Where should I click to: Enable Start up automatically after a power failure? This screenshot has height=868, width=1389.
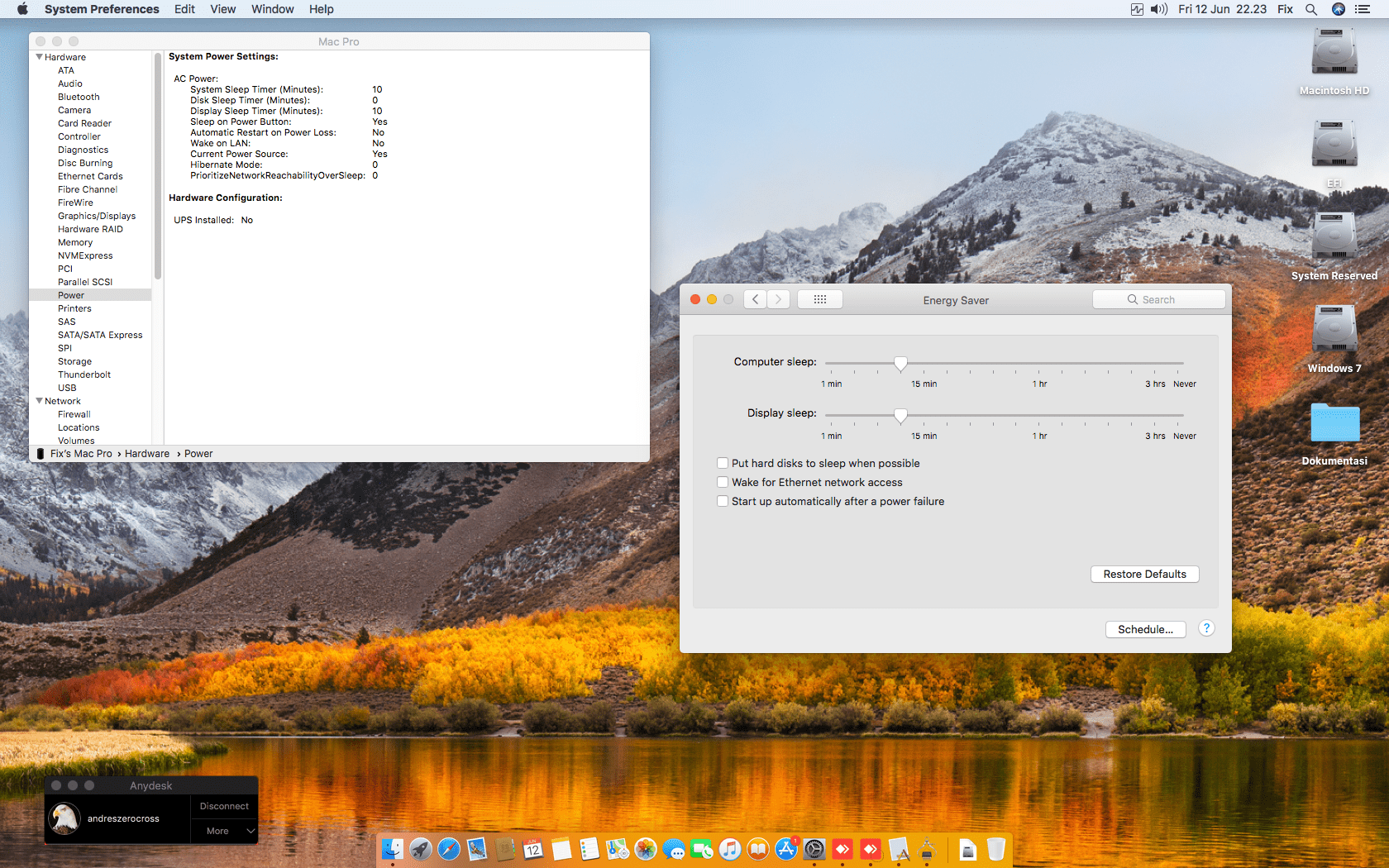click(723, 501)
